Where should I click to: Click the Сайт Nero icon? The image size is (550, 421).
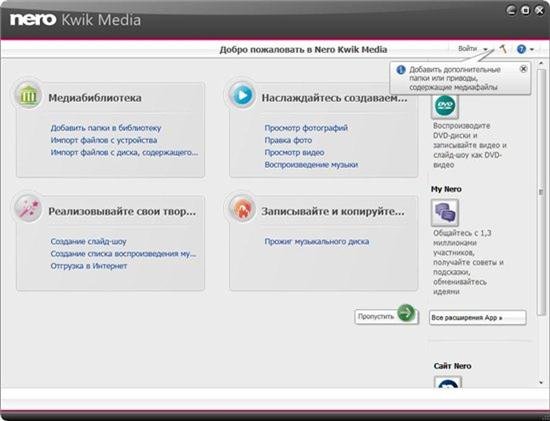[x=448, y=382]
